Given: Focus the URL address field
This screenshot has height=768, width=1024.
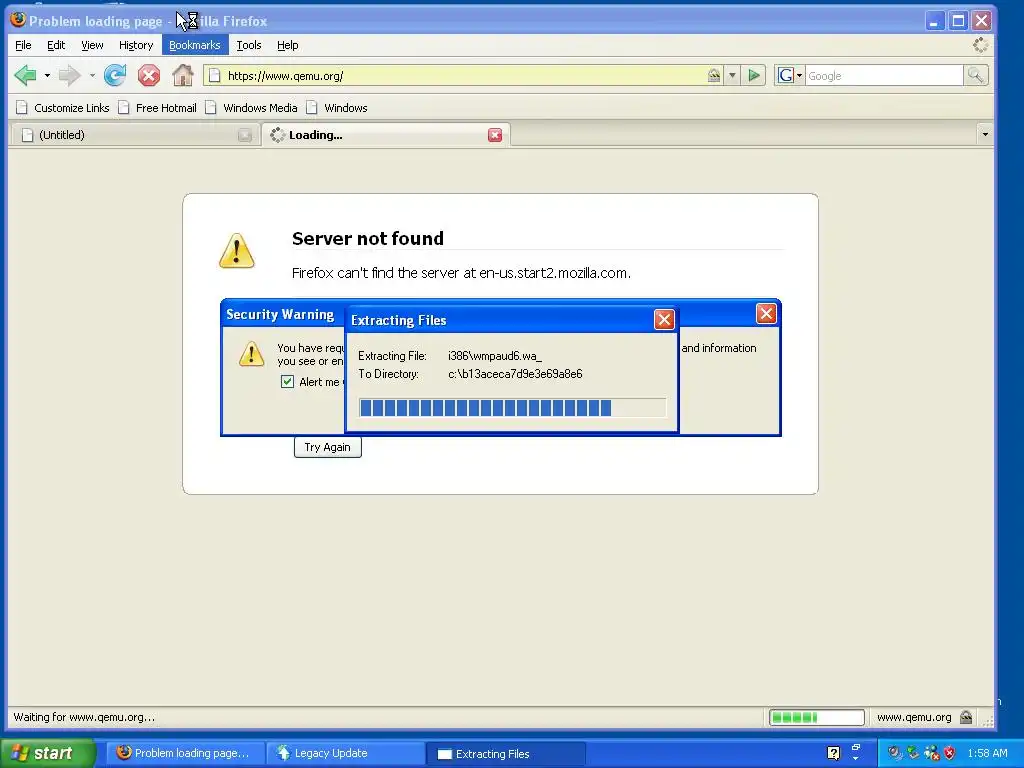Looking at the screenshot, I should (464, 76).
